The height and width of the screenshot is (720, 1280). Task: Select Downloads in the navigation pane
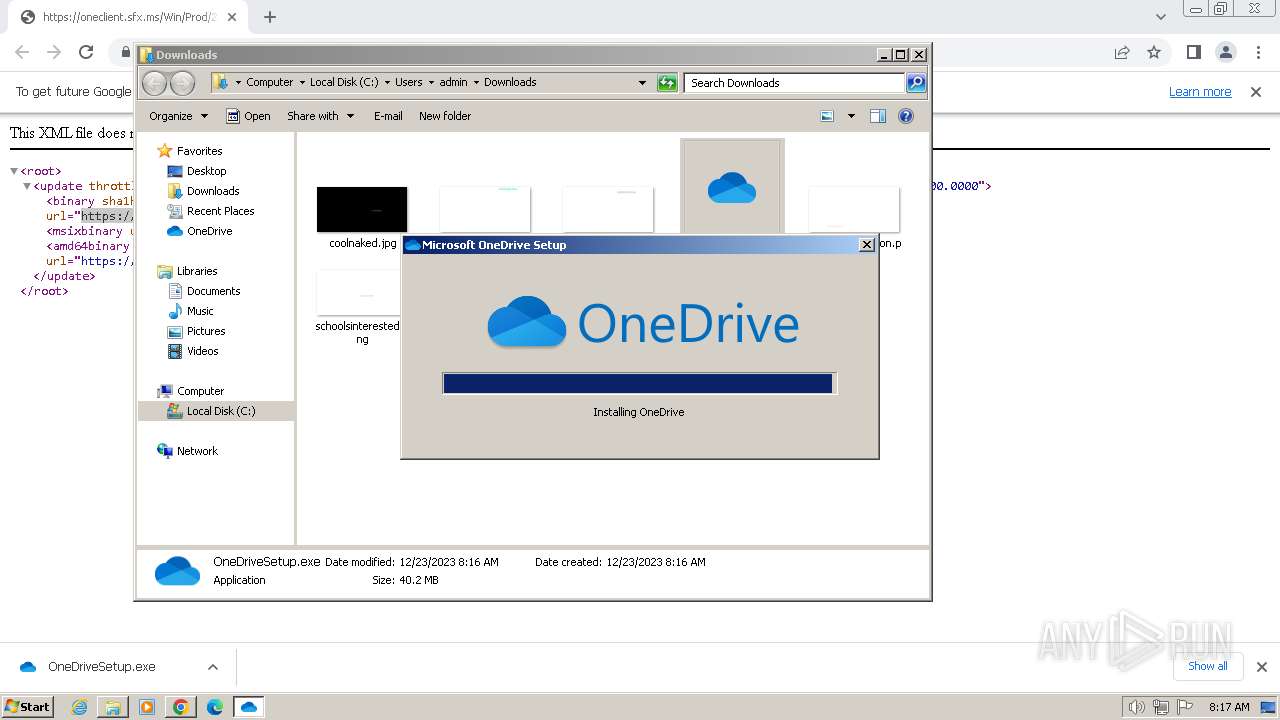(x=204, y=191)
